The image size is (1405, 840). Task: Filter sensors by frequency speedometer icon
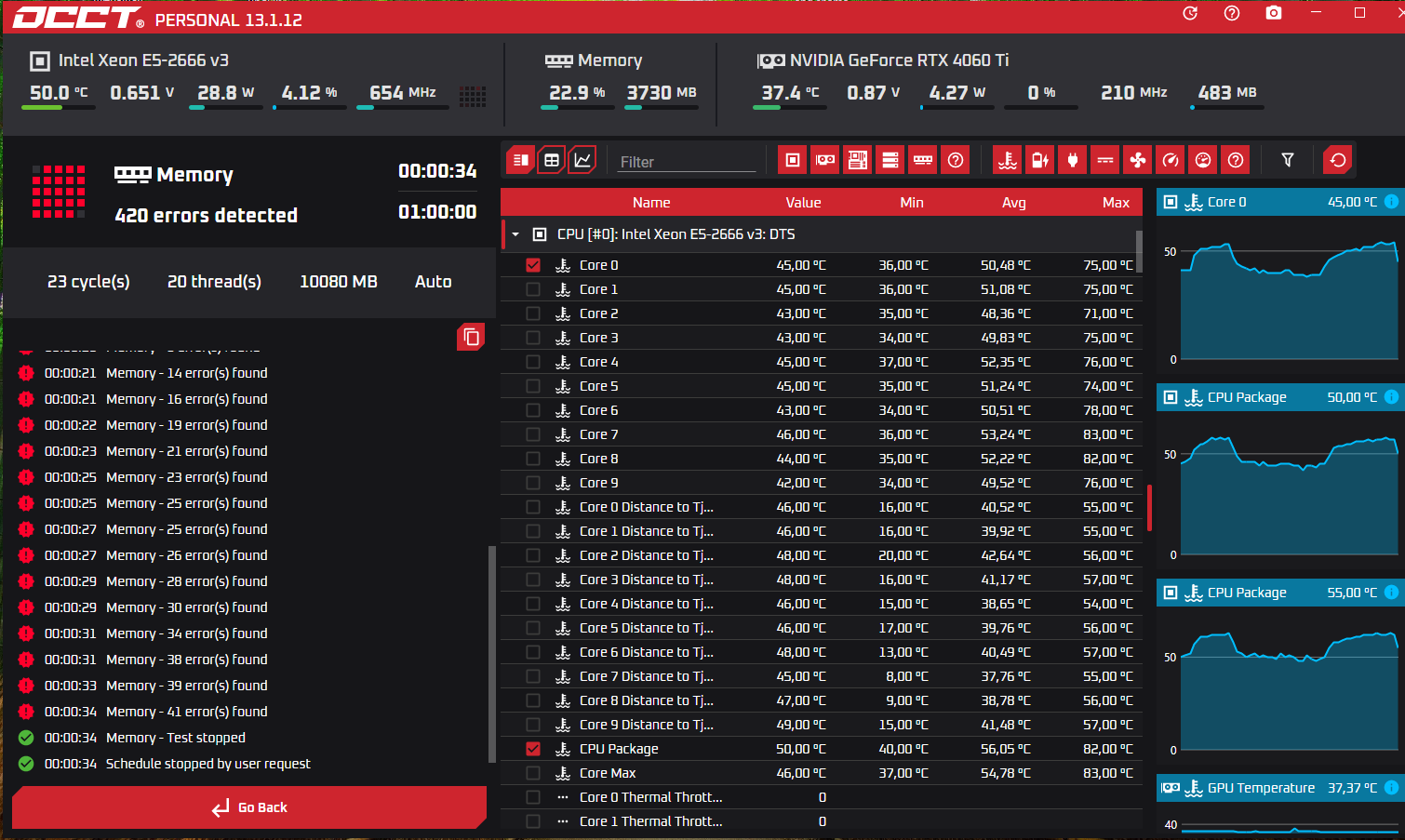[1171, 160]
